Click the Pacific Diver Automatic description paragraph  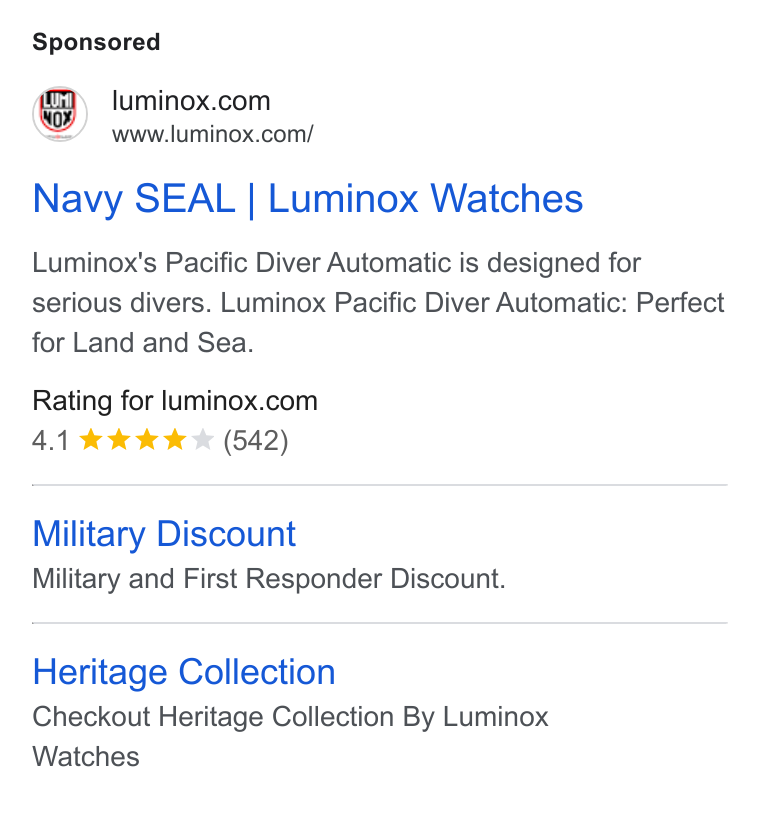[x=378, y=303]
